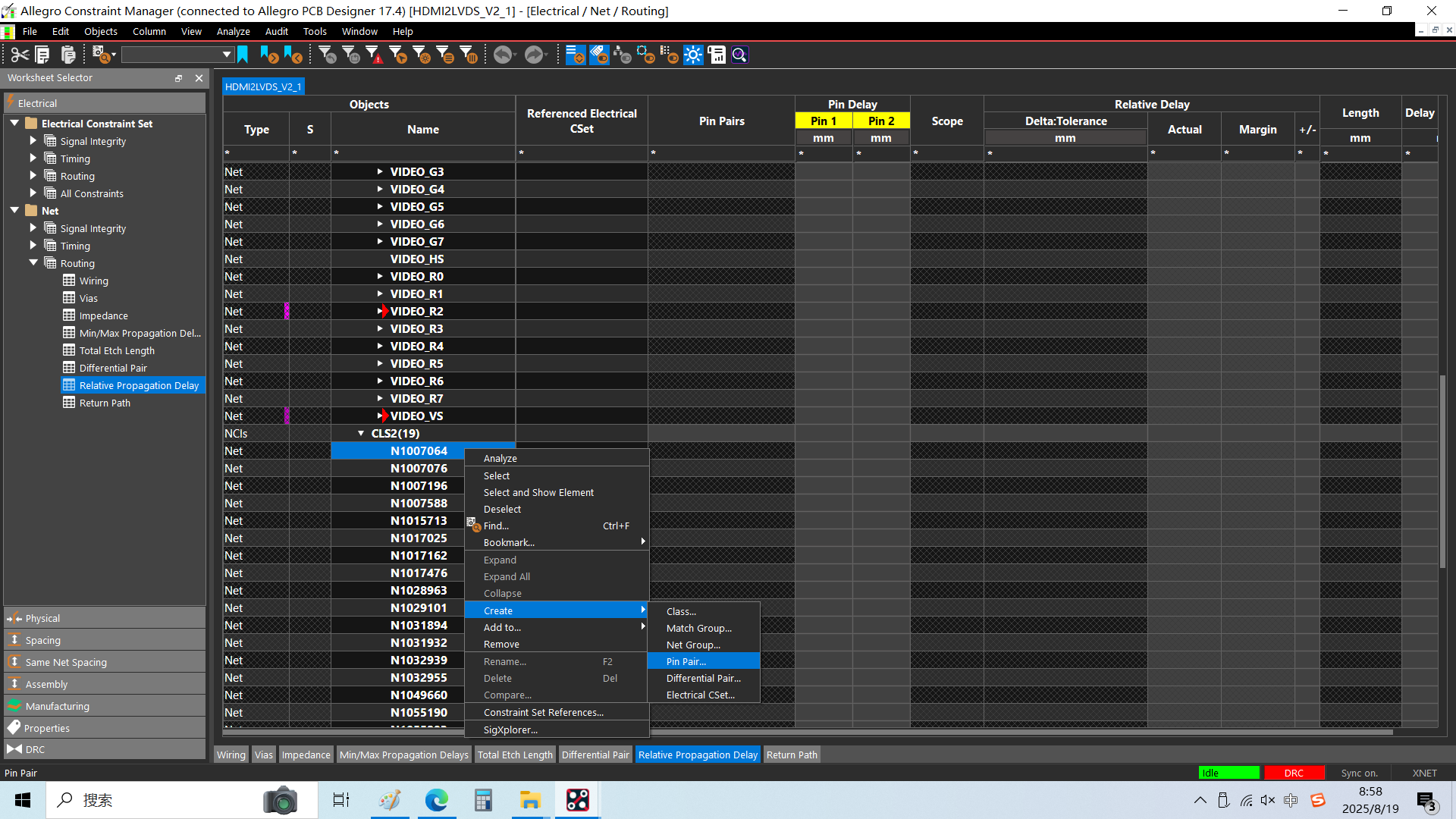Viewport: 1456px width, 819px height.
Task: Click the Windows calculator taskbar icon
Action: tap(483, 800)
